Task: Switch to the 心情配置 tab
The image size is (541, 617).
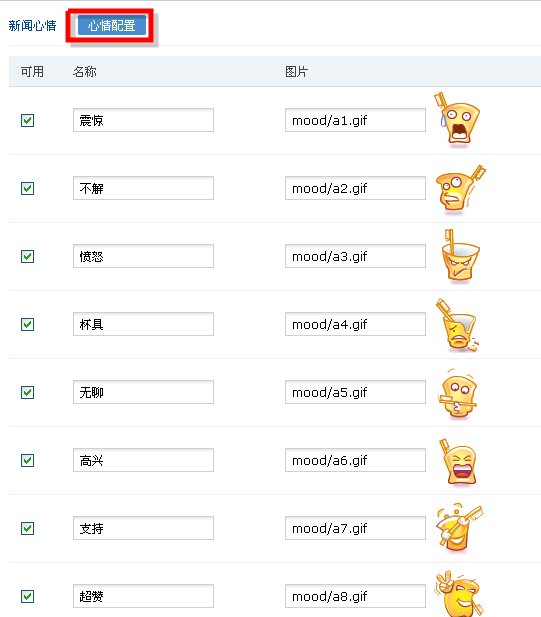Action: point(112,26)
